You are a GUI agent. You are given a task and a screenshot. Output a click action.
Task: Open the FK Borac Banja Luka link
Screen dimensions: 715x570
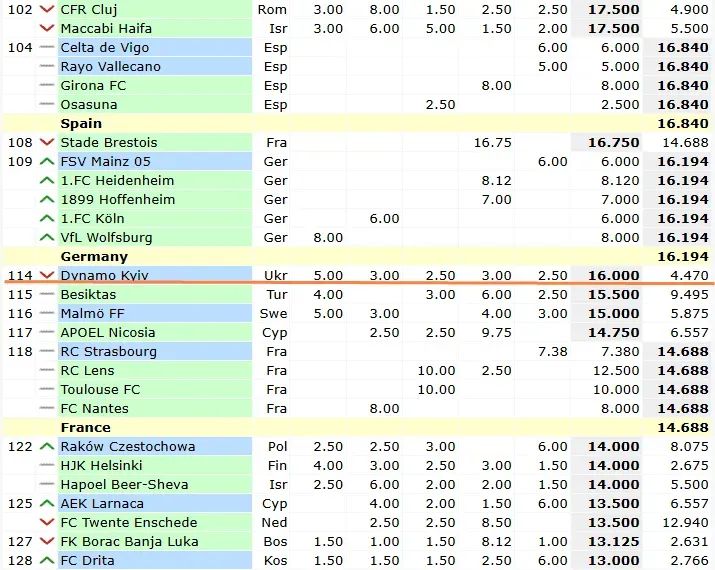[x=129, y=541]
